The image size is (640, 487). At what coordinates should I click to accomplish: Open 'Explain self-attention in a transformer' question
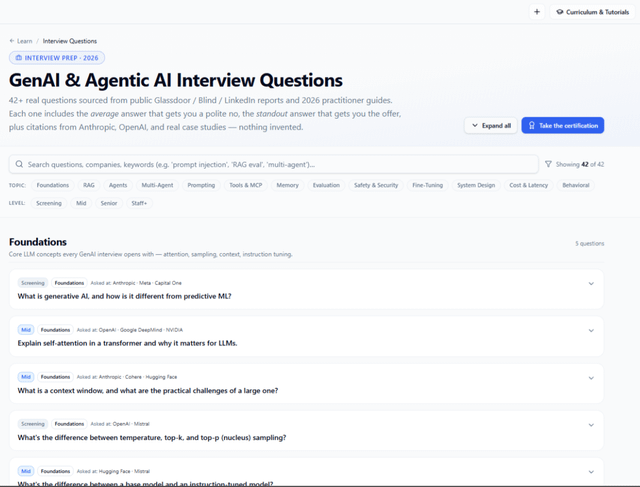pos(127,343)
